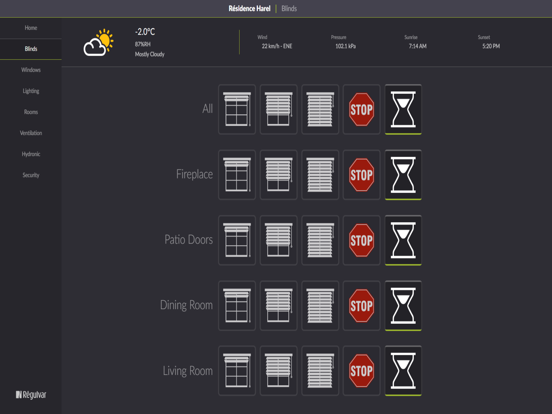This screenshot has height=414, width=552.
Task: Select the Blinds sidebar item
Action: [x=31, y=49]
